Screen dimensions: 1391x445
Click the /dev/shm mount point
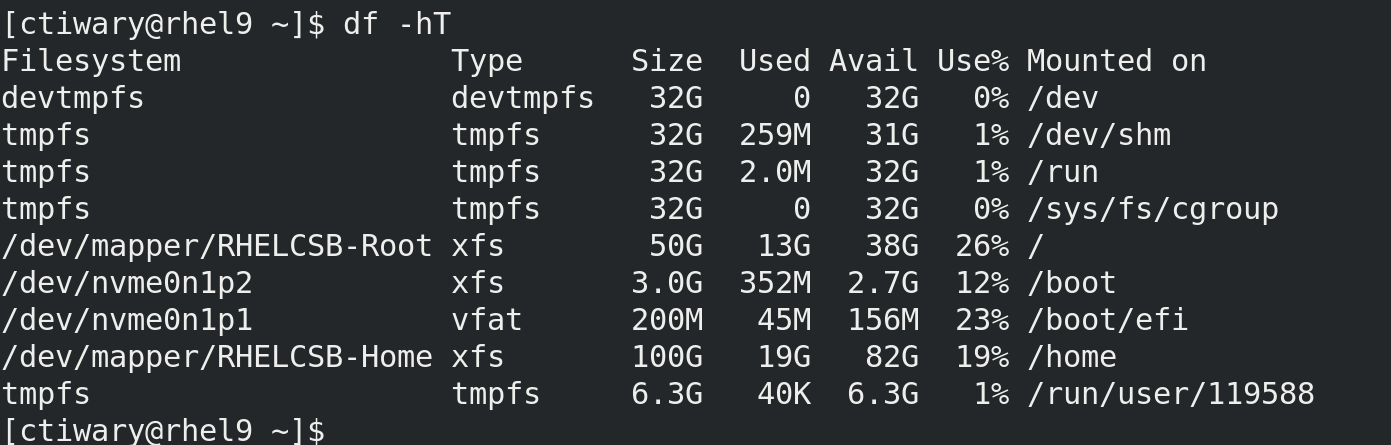(x=1098, y=135)
